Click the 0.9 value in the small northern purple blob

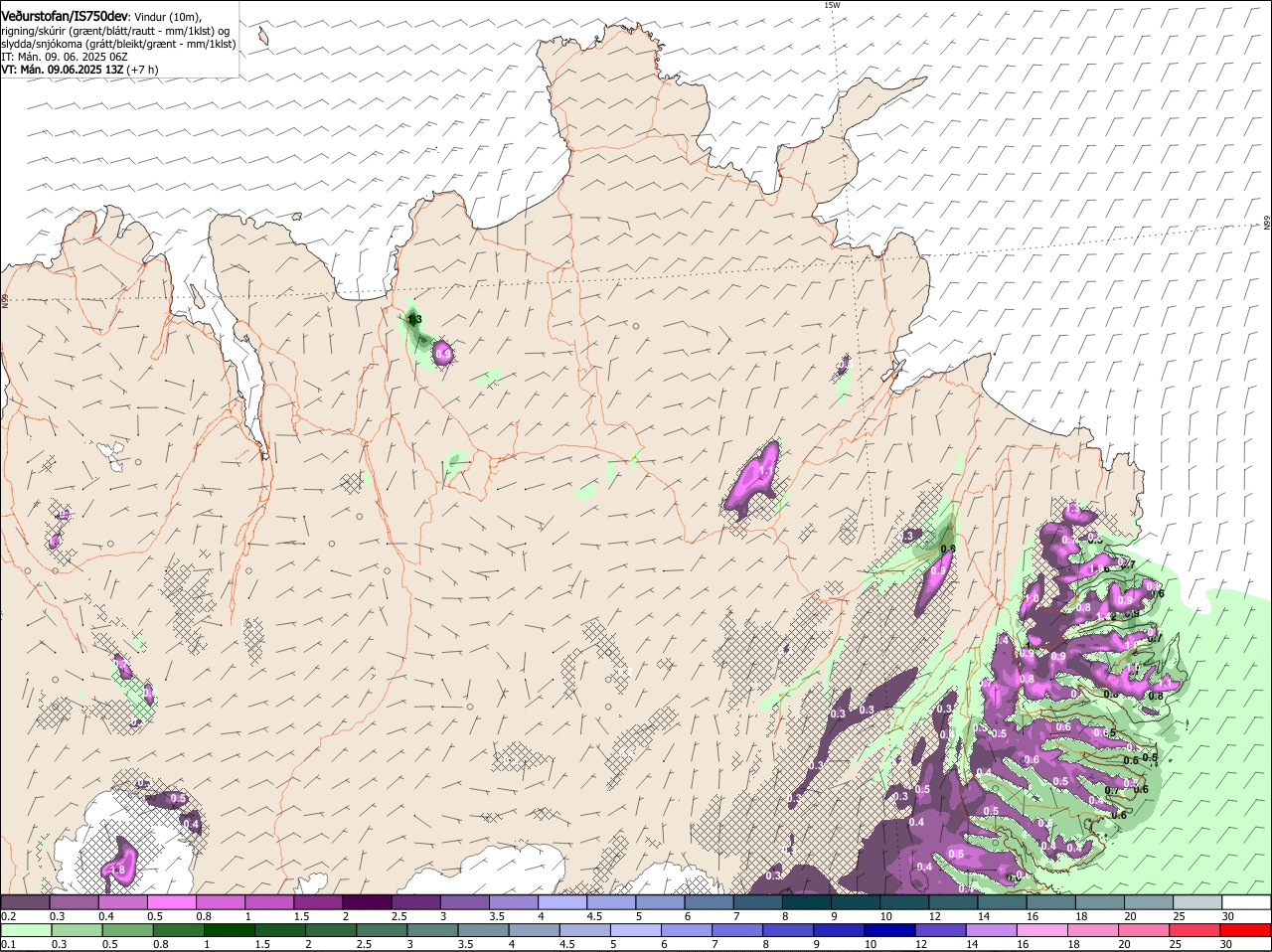pos(443,354)
